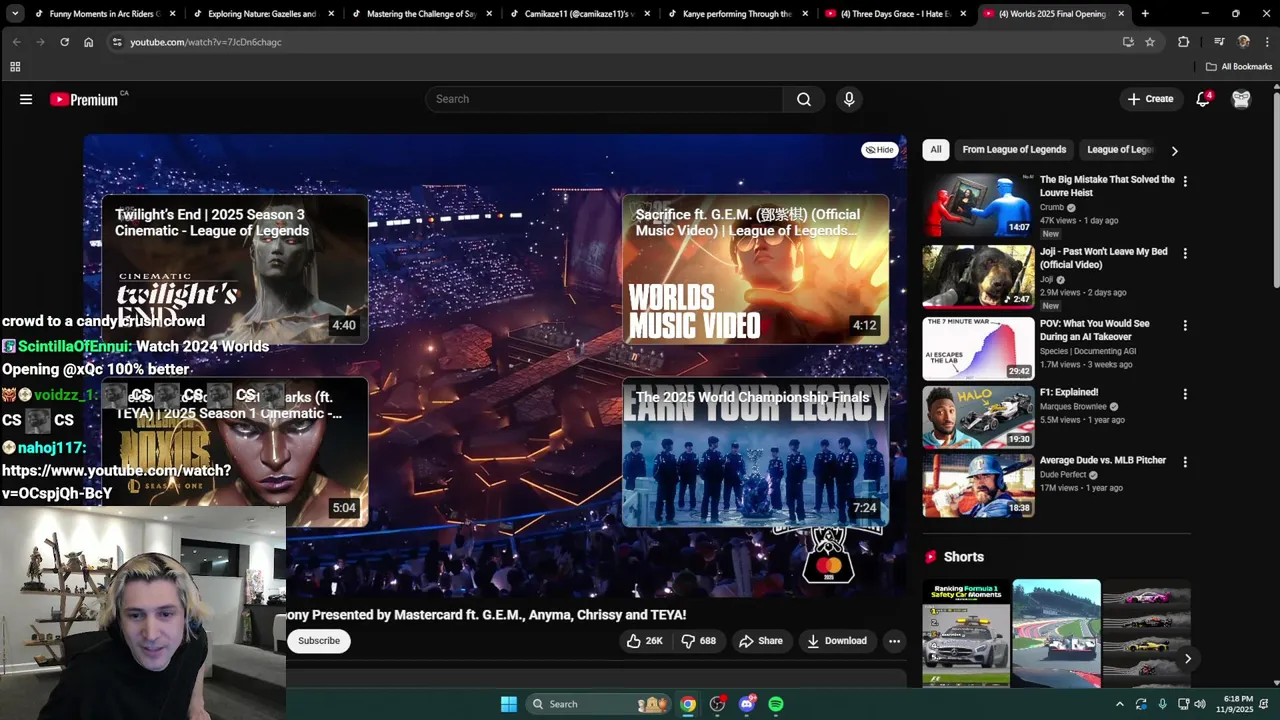Select the From League of Legends chip
Viewport: 1280px width, 720px height.
(1014, 150)
